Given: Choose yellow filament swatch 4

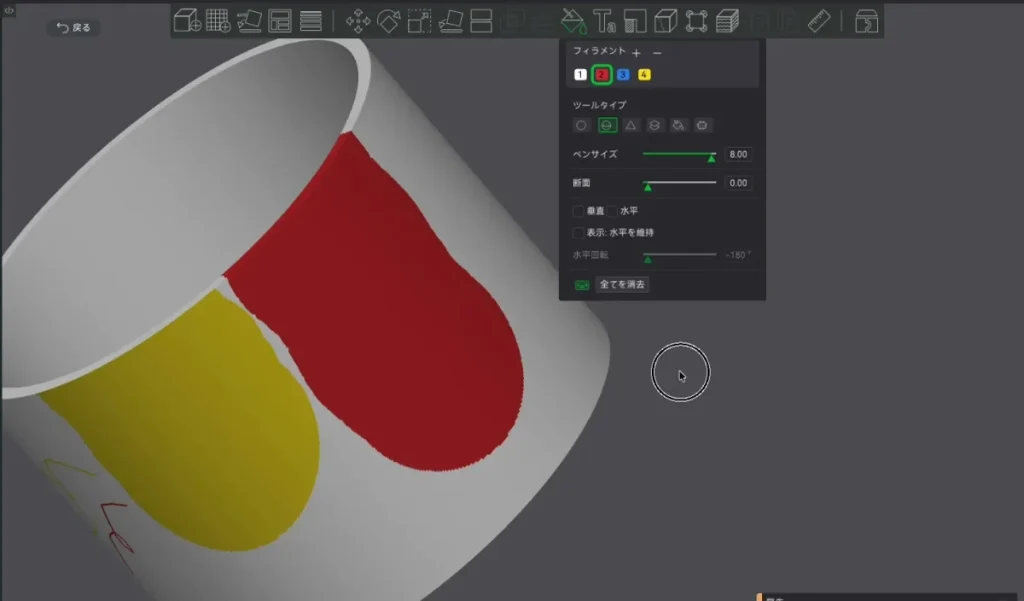Looking at the screenshot, I should coord(644,74).
